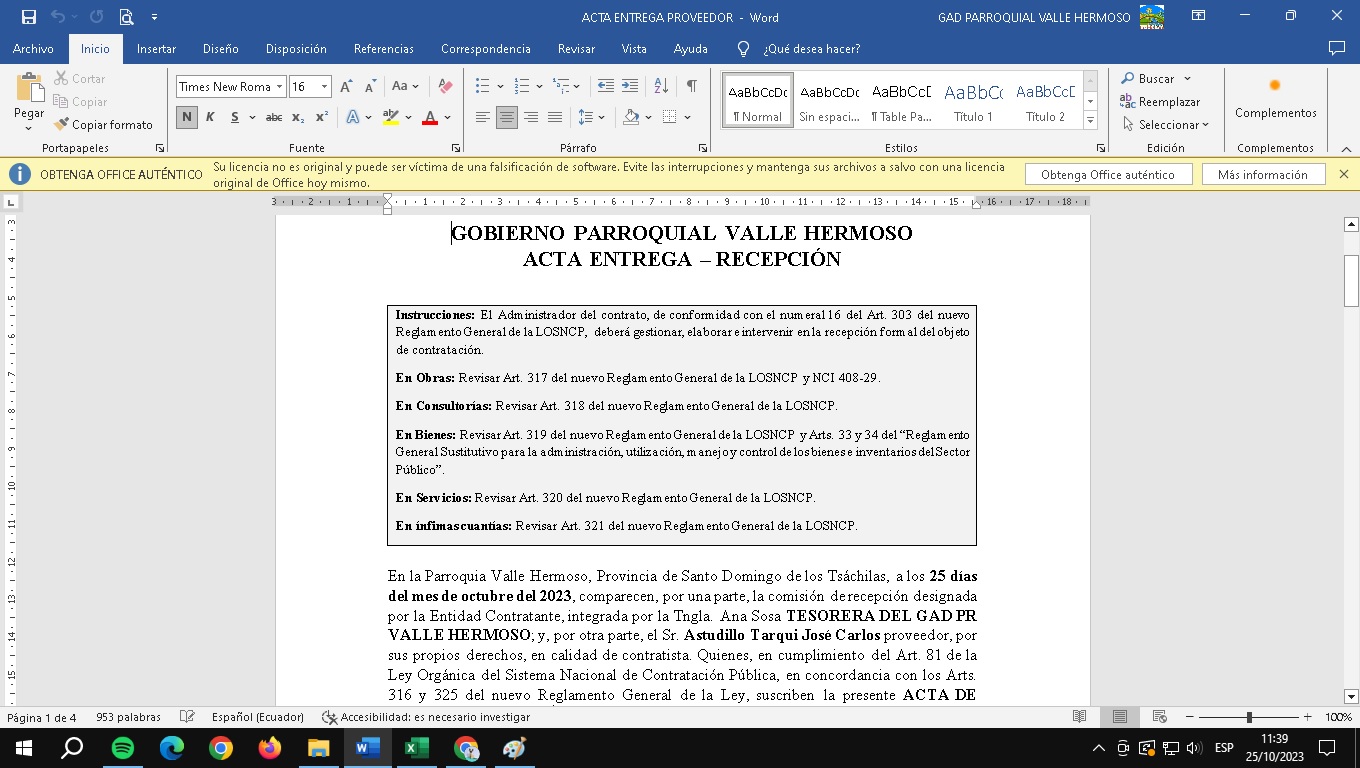Click the zoom slider in status bar
The height and width of the screenshot is (768, 1360).
click(1249, 717)
